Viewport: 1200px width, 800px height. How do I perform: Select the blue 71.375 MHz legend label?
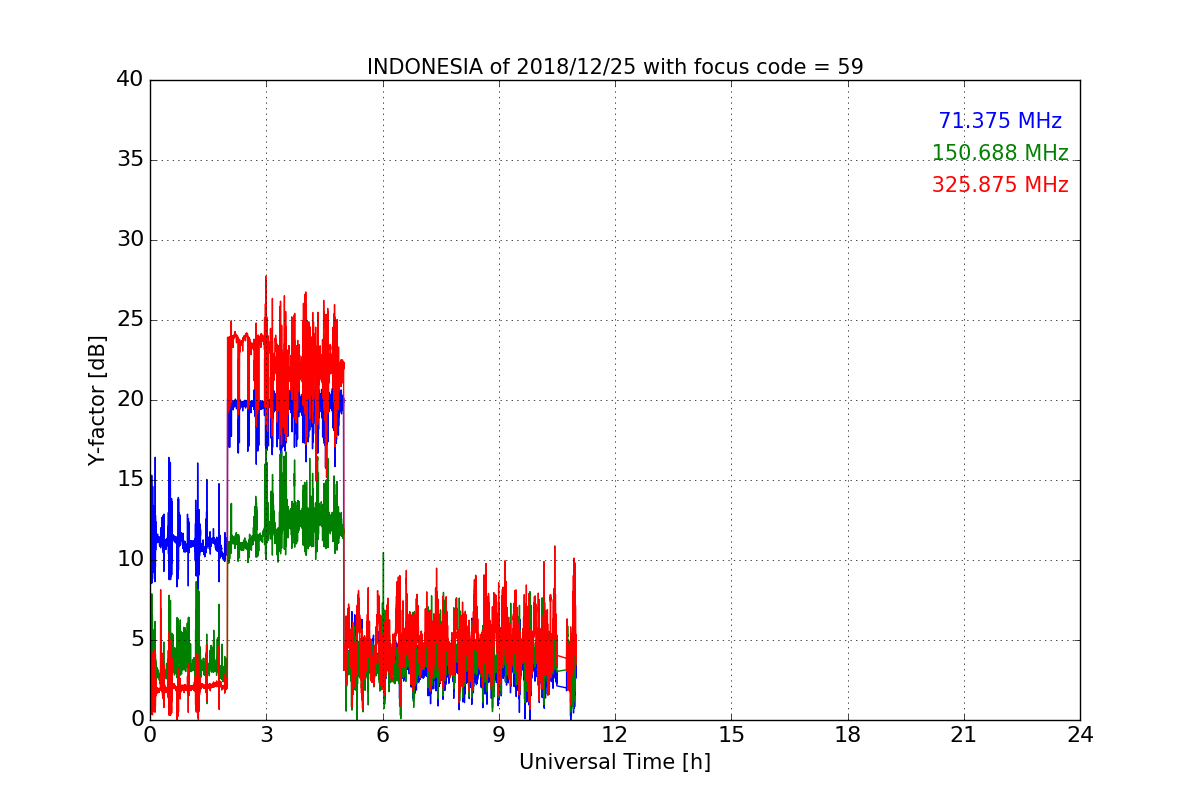pyautogui.click(x=1000, y=121)
